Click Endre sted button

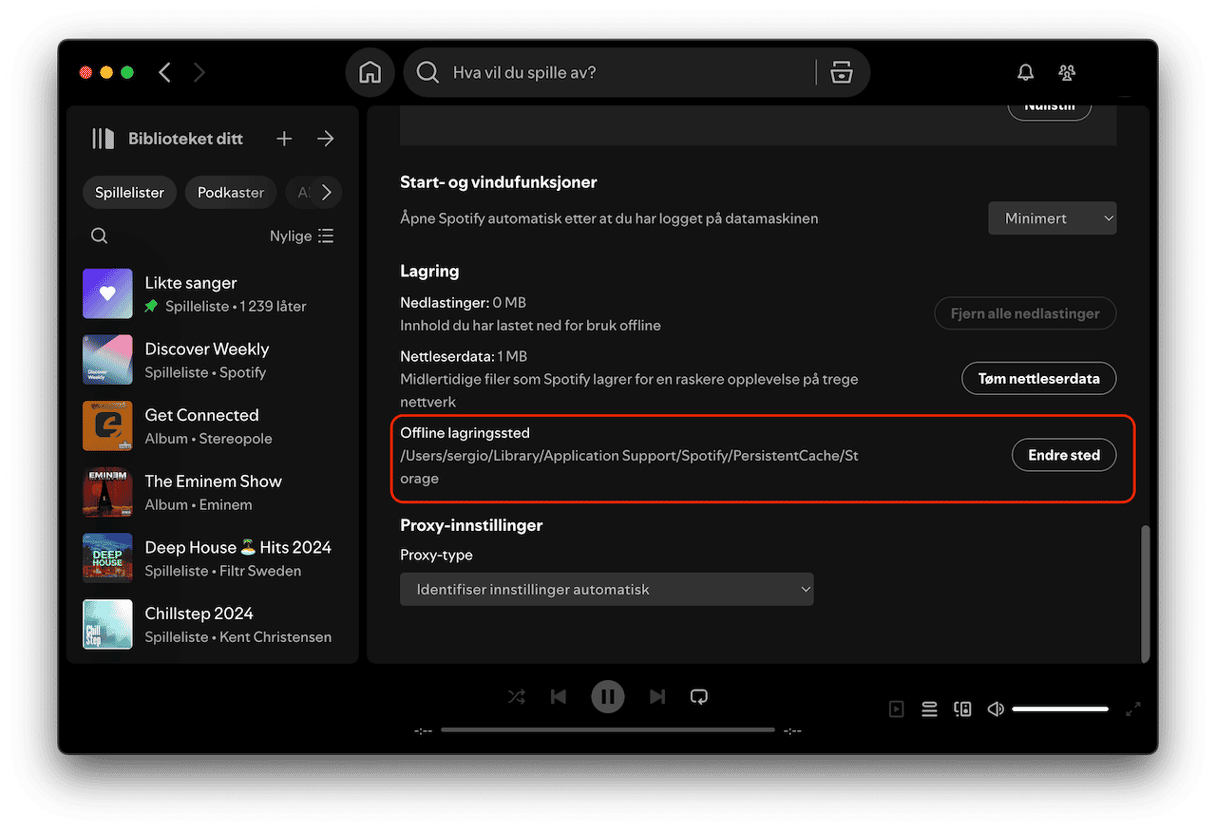click(x=1064, y=454)
